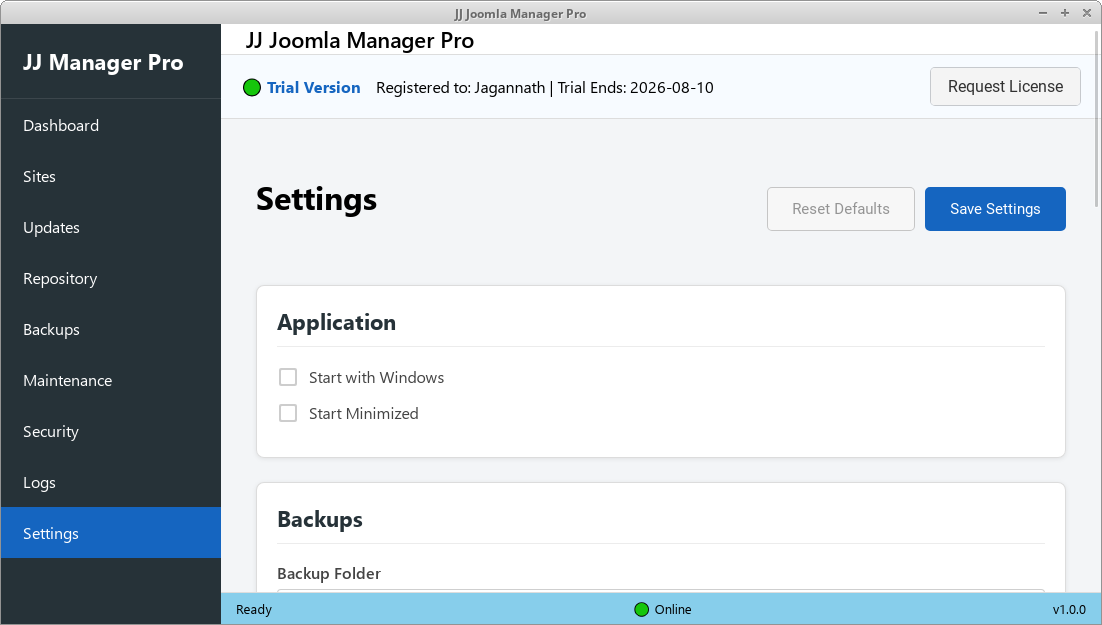1102x625 pixels.
Task: Click the Ready status bar text
Action: click(254, 610)
